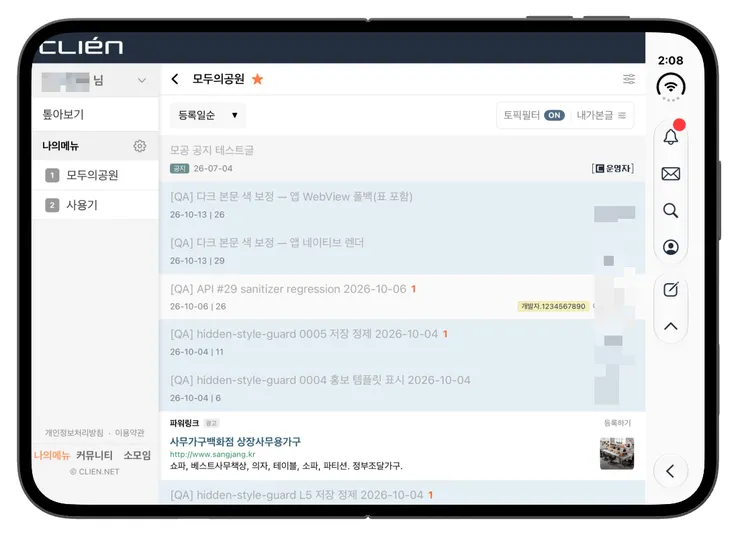Open the 내가본글 list toggle
740x545 pixels.
601,115
